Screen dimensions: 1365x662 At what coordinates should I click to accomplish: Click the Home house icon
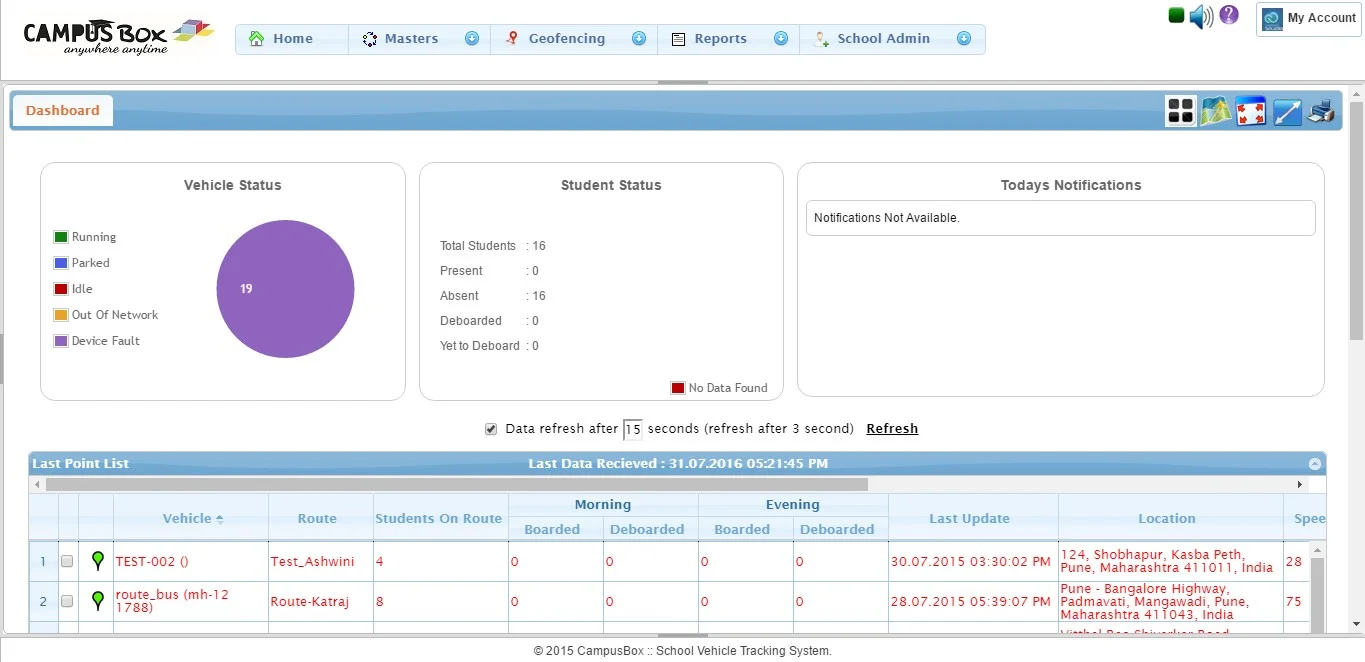[x=257, y=39]
